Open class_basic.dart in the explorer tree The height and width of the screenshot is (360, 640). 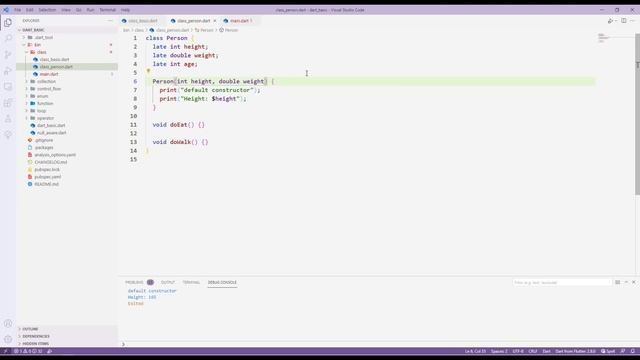54,60
